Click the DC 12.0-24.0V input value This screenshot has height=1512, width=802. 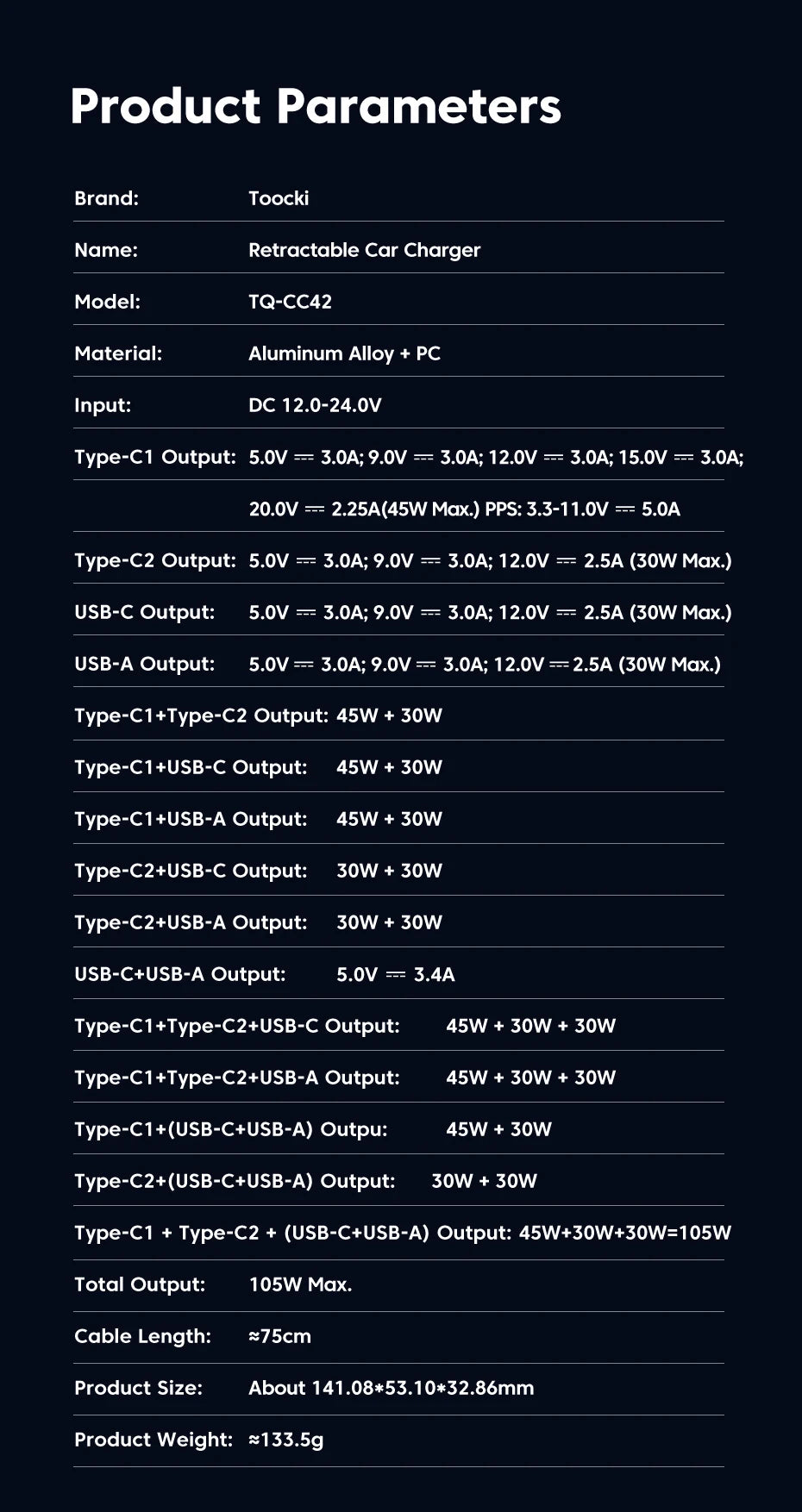[x=315, y=405]
